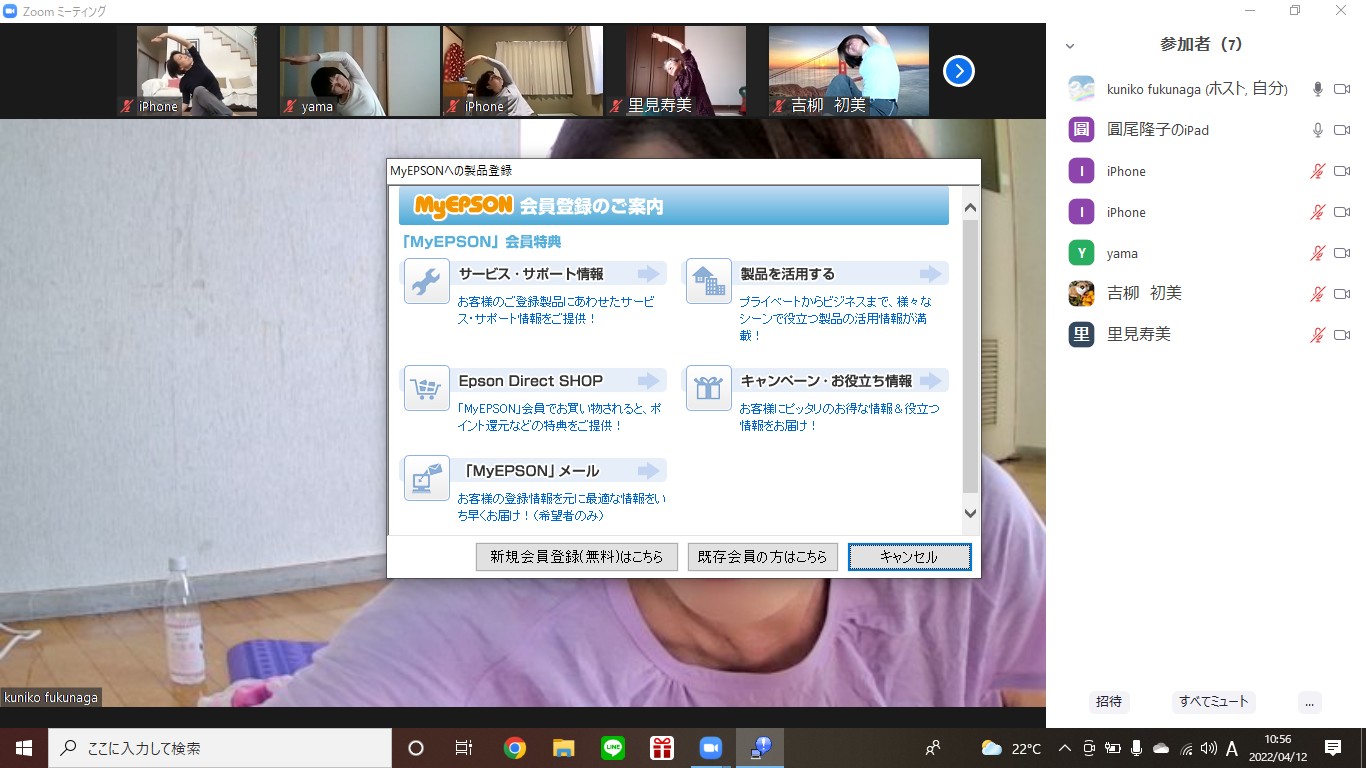Screen dimensions: 1366x768
Task: Click scroll up arrow in Epson dialog
Action: [x=970, y=208]
